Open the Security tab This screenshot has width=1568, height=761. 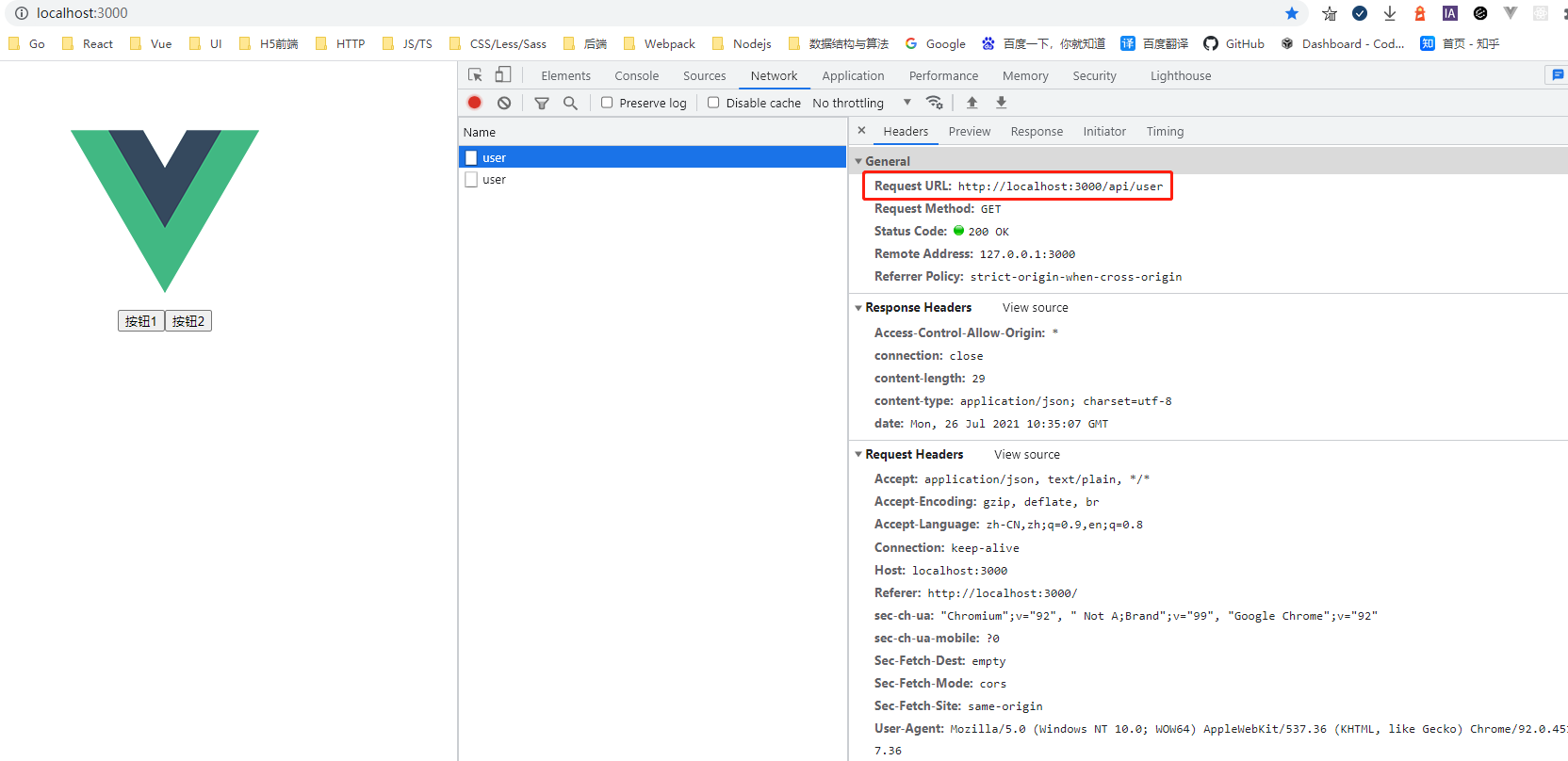[x=1094, y=75]
